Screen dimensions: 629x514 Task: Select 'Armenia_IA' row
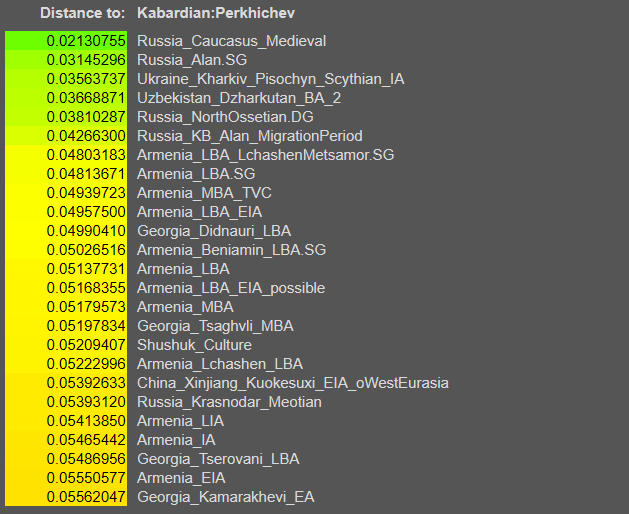176,440
